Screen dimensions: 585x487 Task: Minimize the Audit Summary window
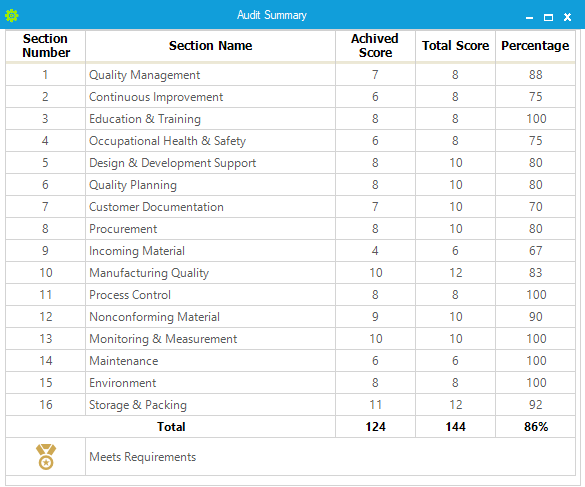[529, 18]
